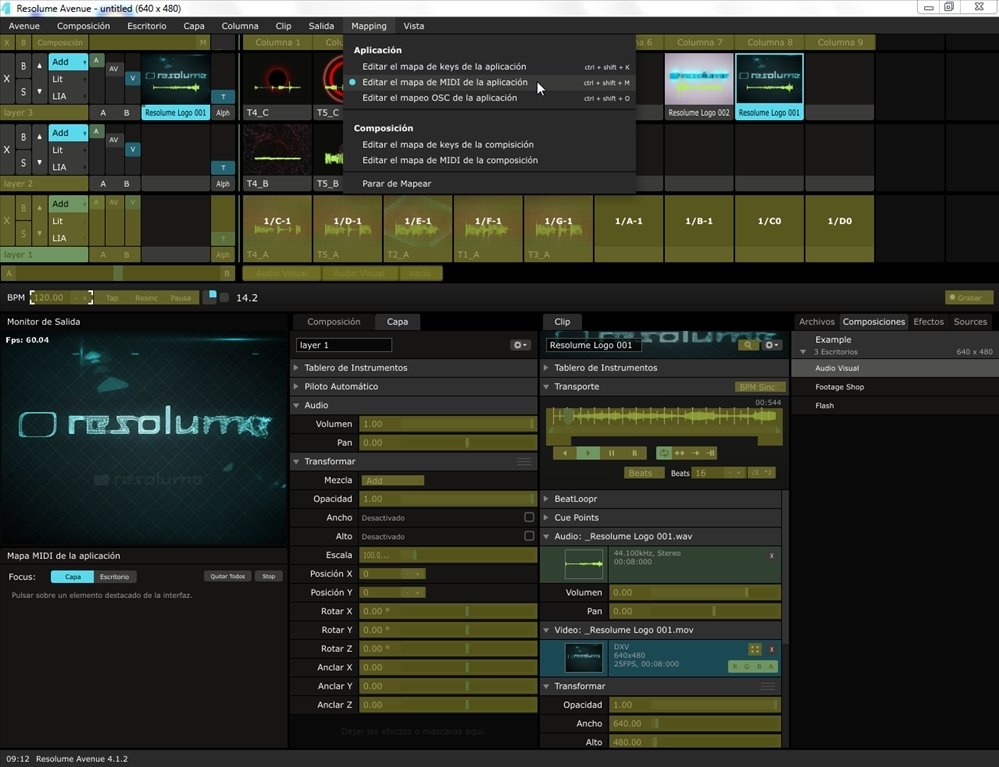999x767 pixels.
Task: Move layer 2 down with the arrow
Action: tap(40, 162)
